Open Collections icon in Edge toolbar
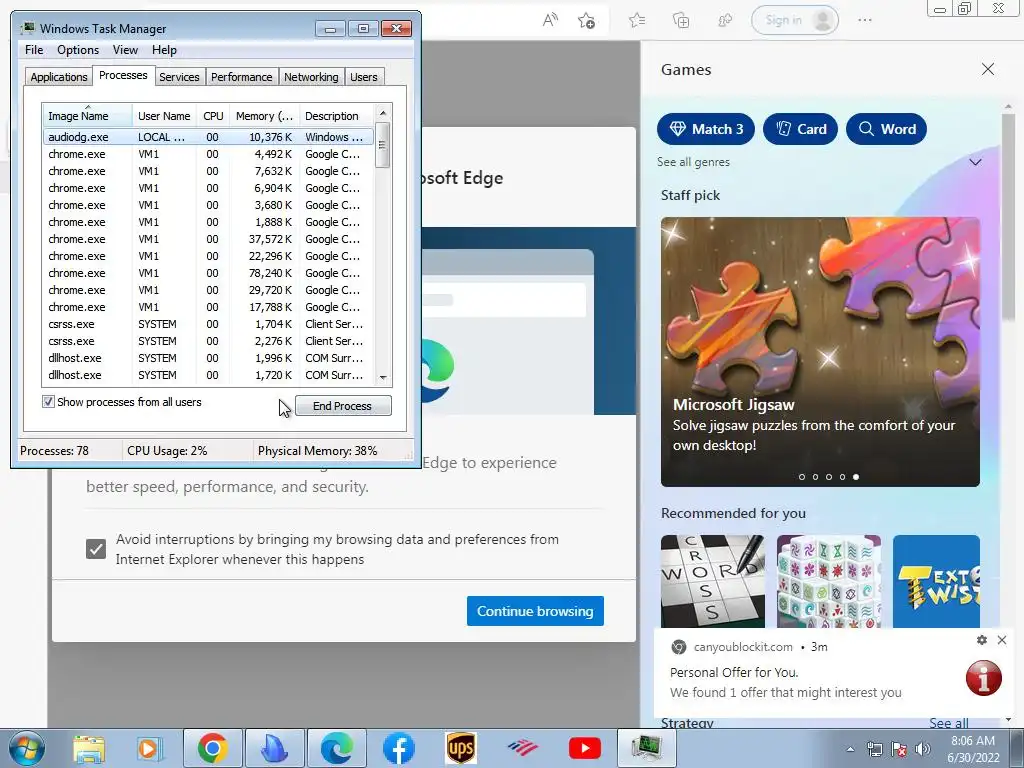The width and height of the screenshot is (1024, 768). tap(680, 20)
